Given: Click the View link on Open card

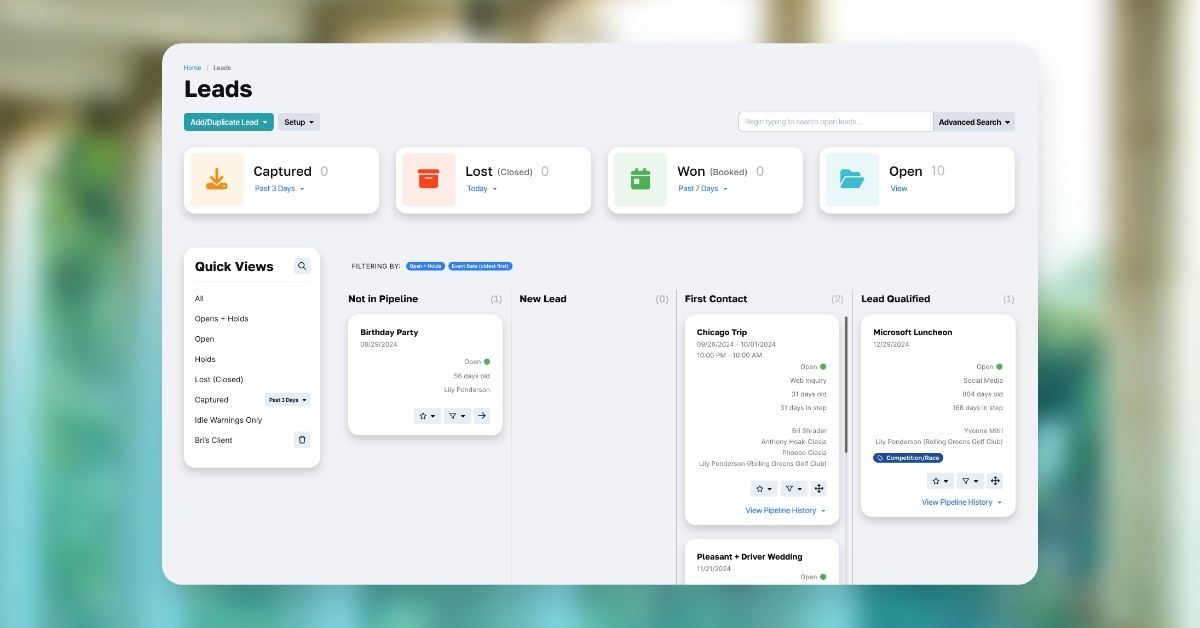Looking at the screenshot, I should point(899,188).
